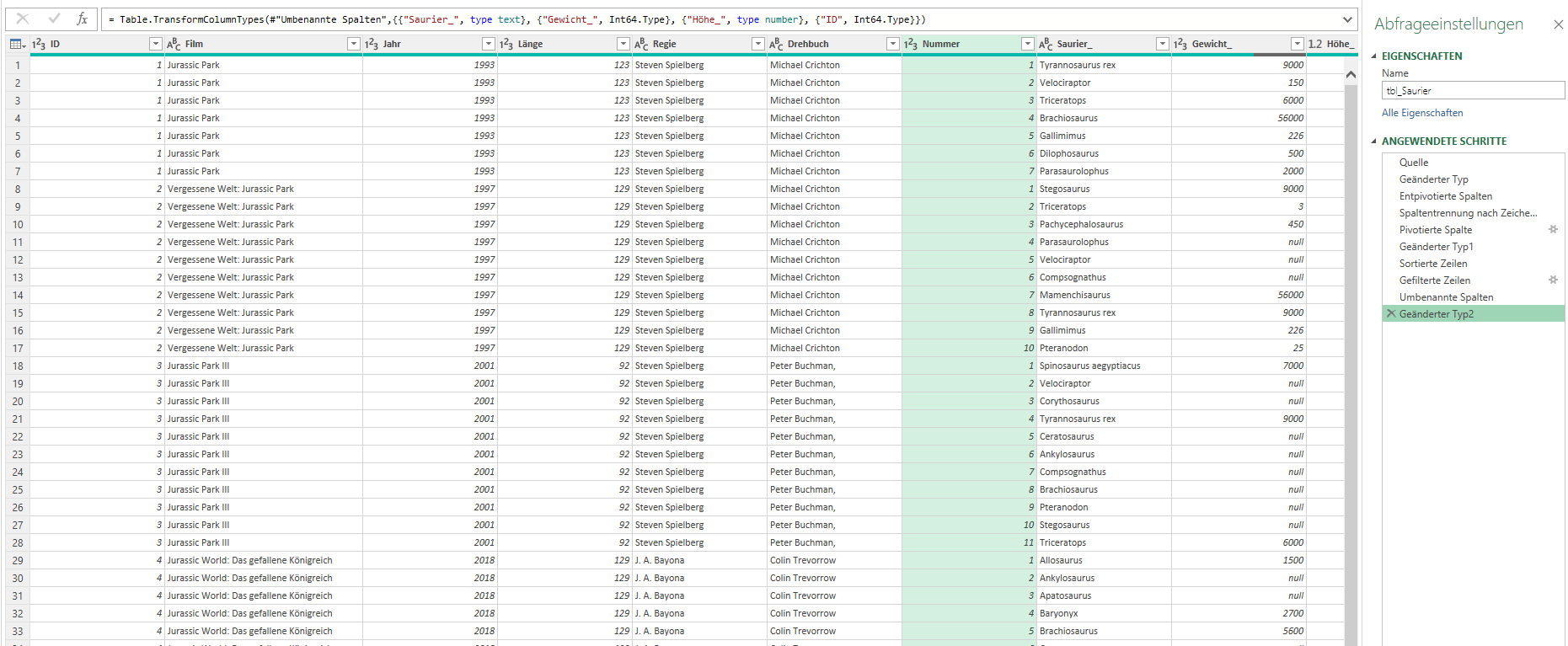Open settings gear for Pivotierte Spalte step
This screenshot has height=646, width=1568.
[1553, 229]
